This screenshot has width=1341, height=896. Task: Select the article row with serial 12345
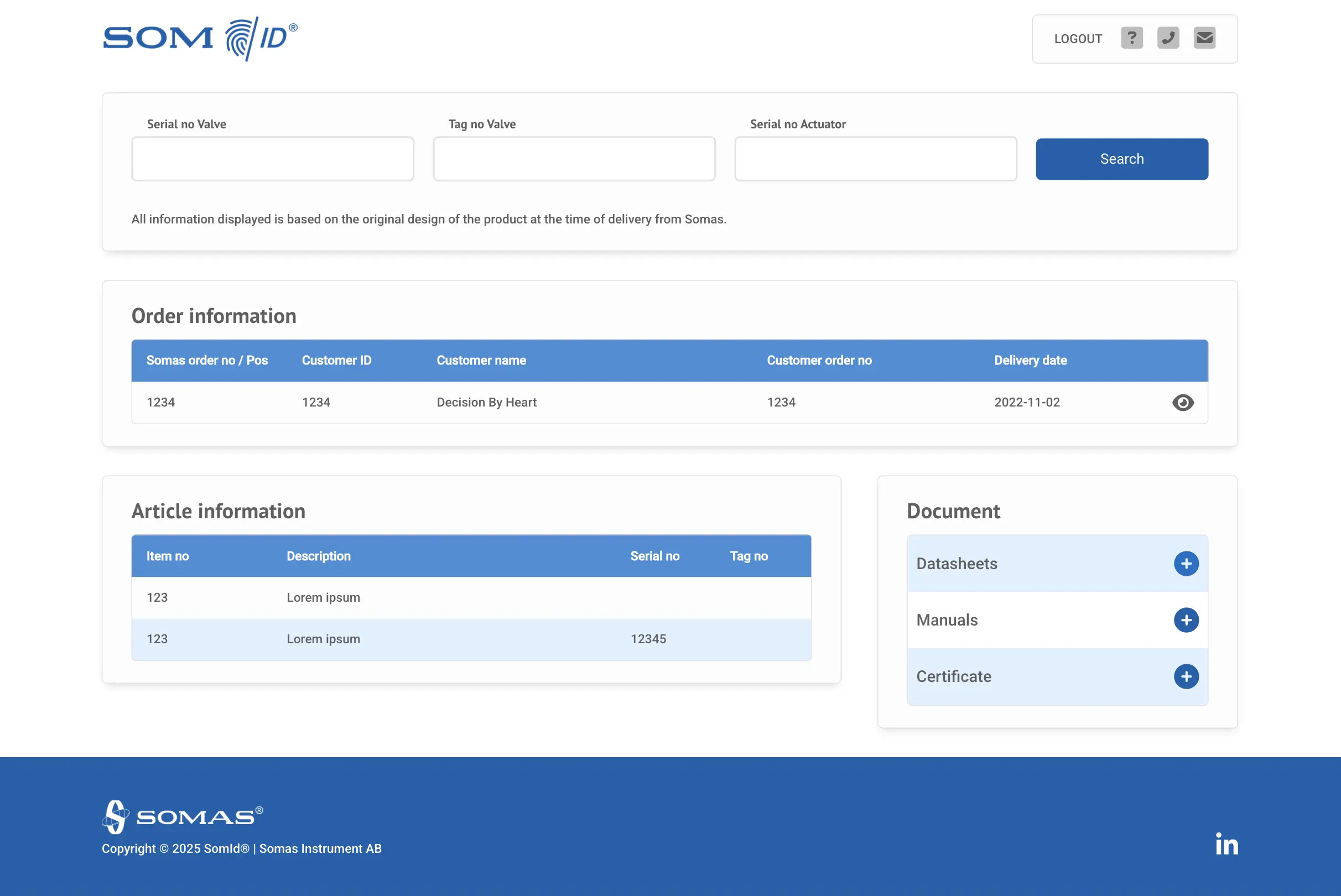tap(471, 639)
